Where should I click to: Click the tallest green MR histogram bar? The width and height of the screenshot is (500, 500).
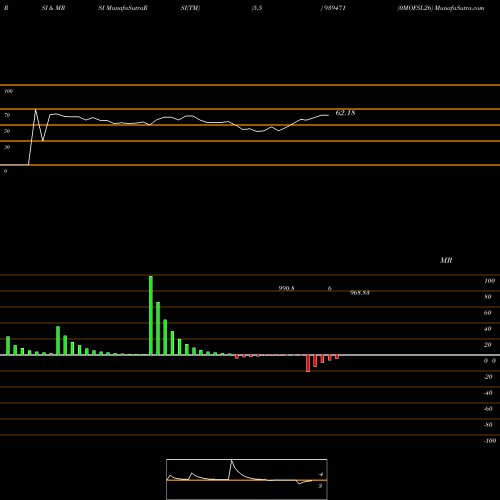coord(151,315)
